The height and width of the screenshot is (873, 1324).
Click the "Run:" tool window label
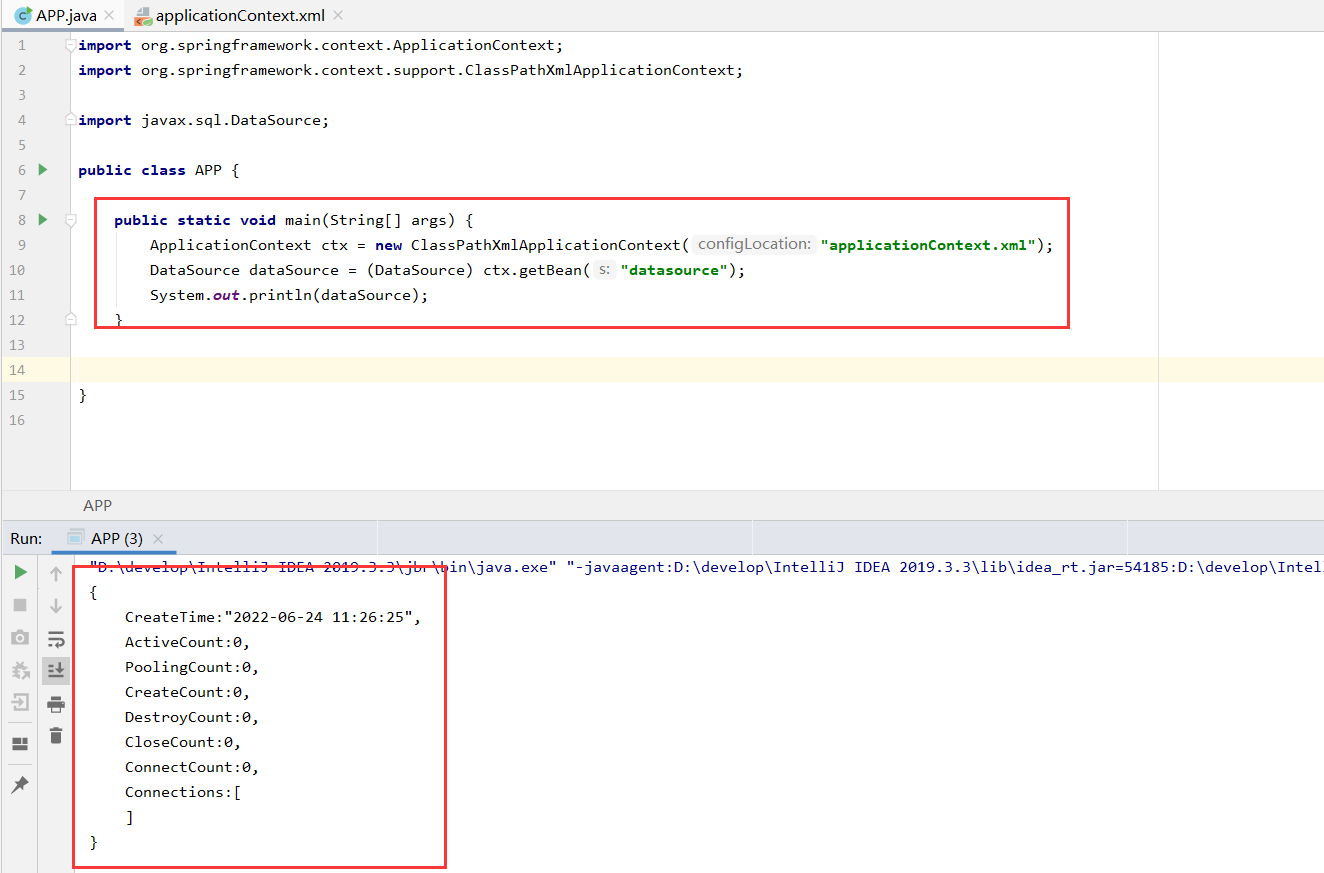click(27, 538)
